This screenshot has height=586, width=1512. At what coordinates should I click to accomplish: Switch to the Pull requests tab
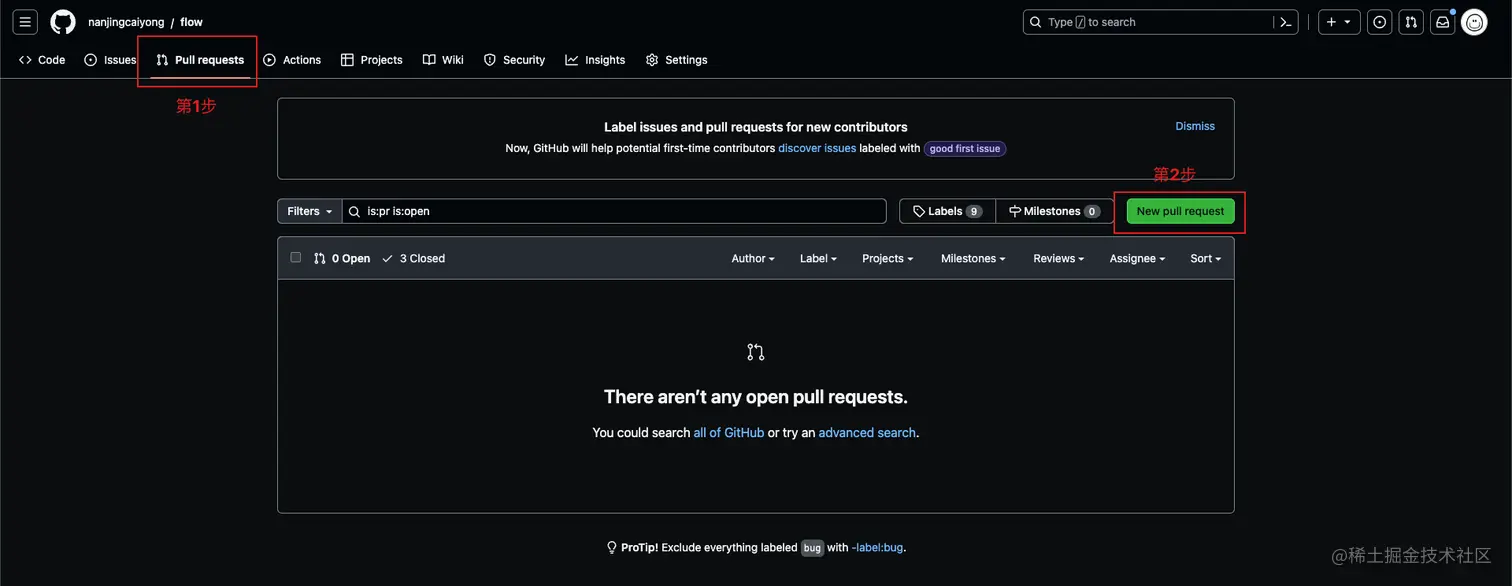point(200,60)
